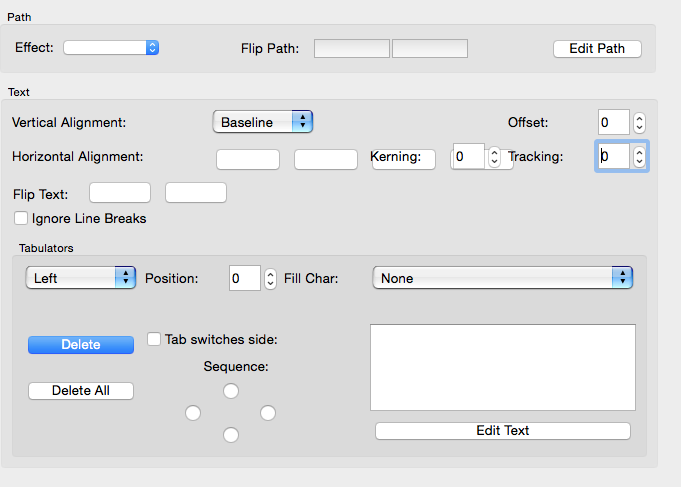Enable Ignore Line Breaks checkbox

pos(21,218)
